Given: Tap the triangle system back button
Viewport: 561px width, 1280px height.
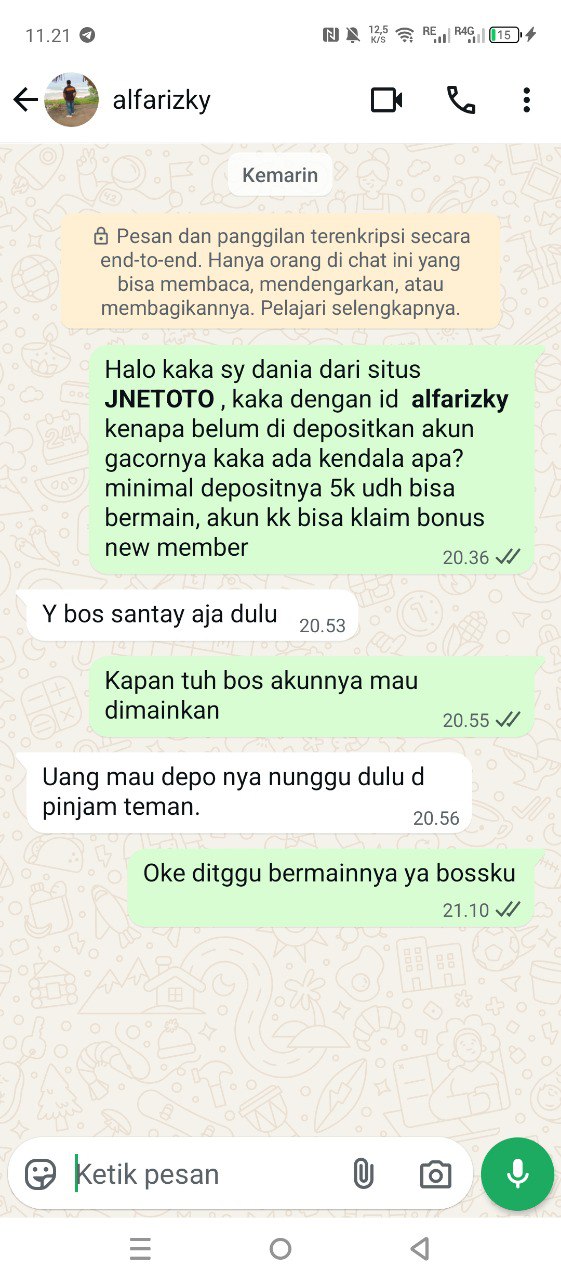Looking at the screenshot, I should 420,1248.
